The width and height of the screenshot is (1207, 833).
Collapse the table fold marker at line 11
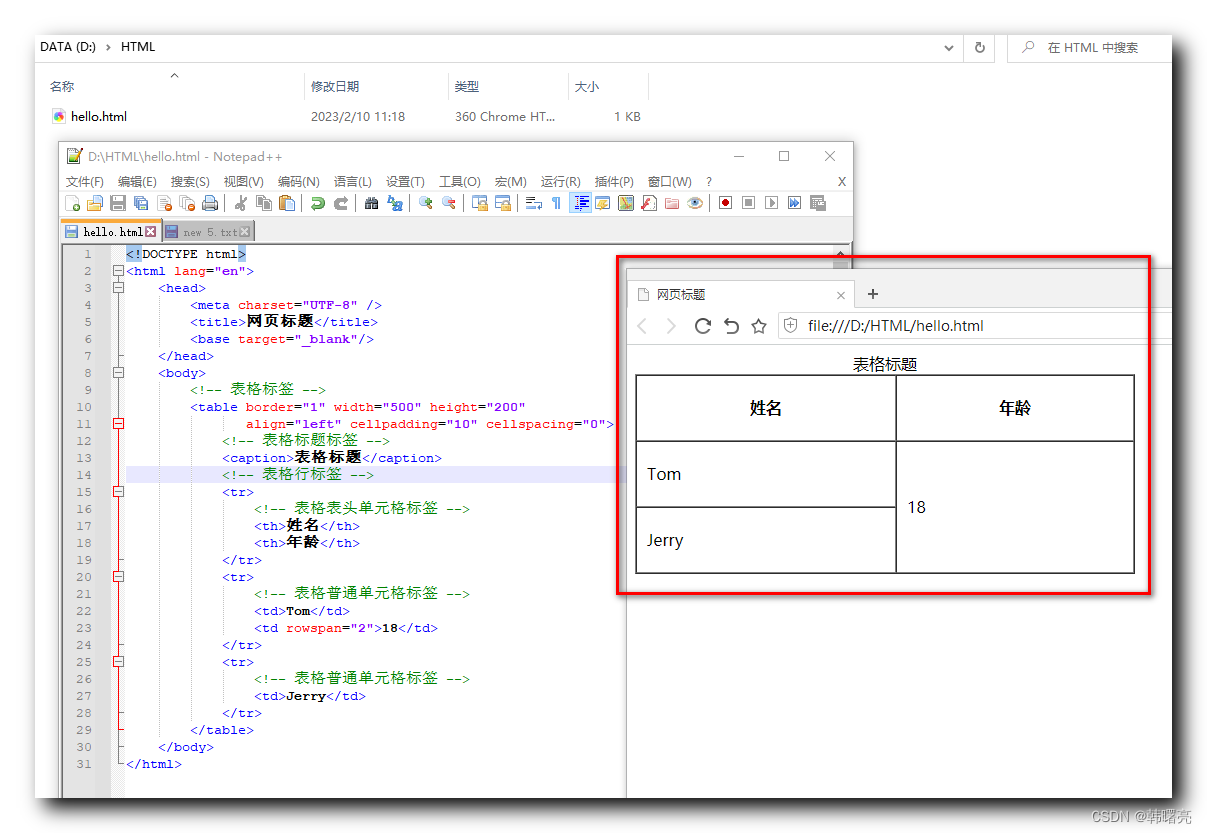[118, 424]
